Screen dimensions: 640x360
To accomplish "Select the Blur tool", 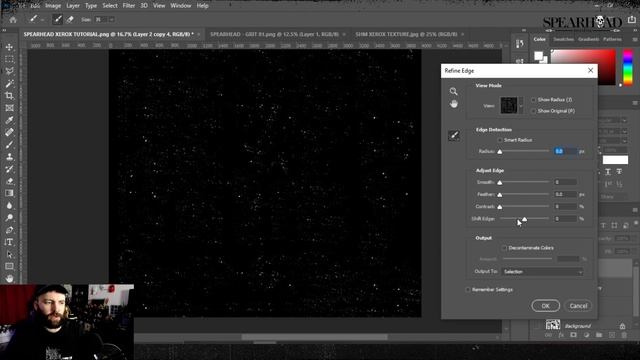I will click(9, 206).
